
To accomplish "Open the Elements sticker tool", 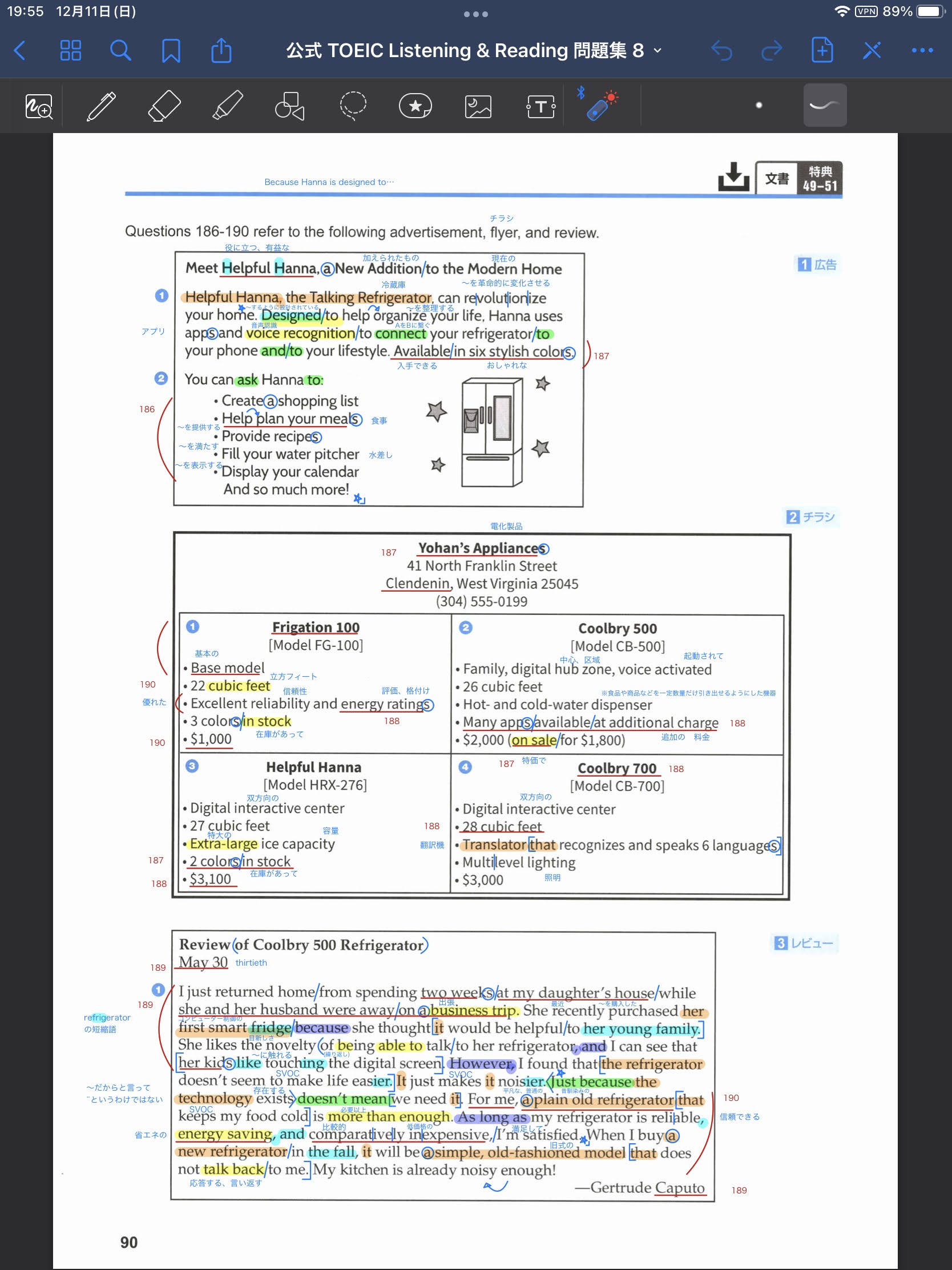I will pos(416,106).
